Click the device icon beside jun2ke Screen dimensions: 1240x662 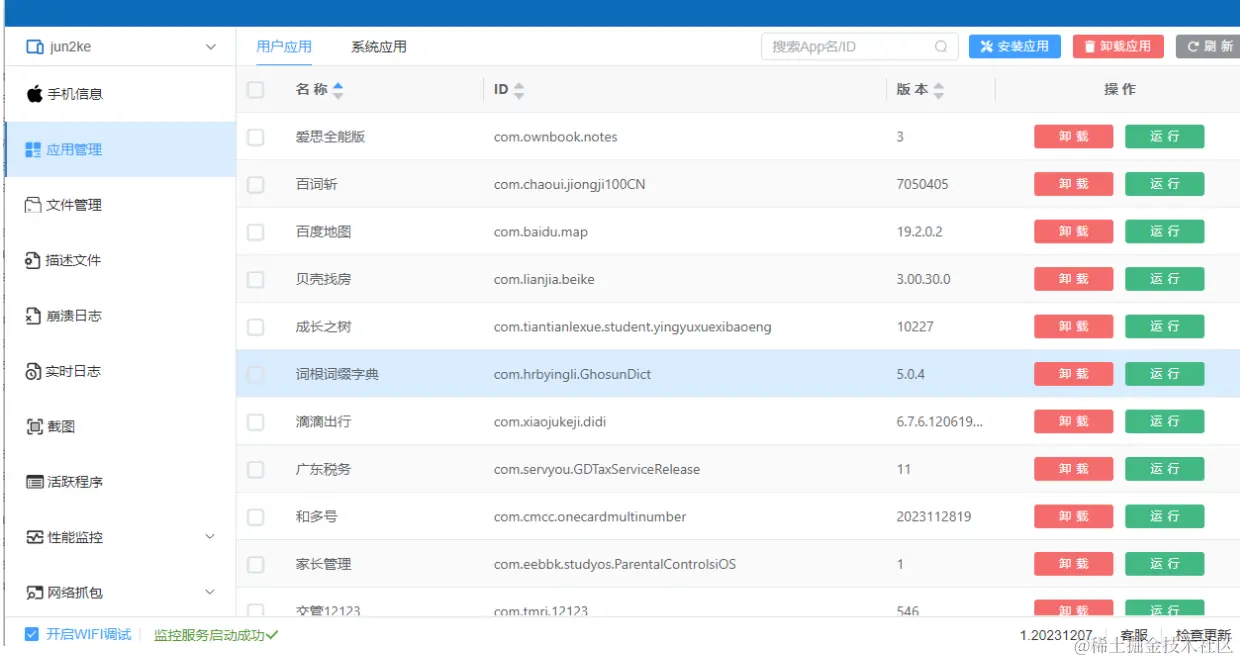34,47
